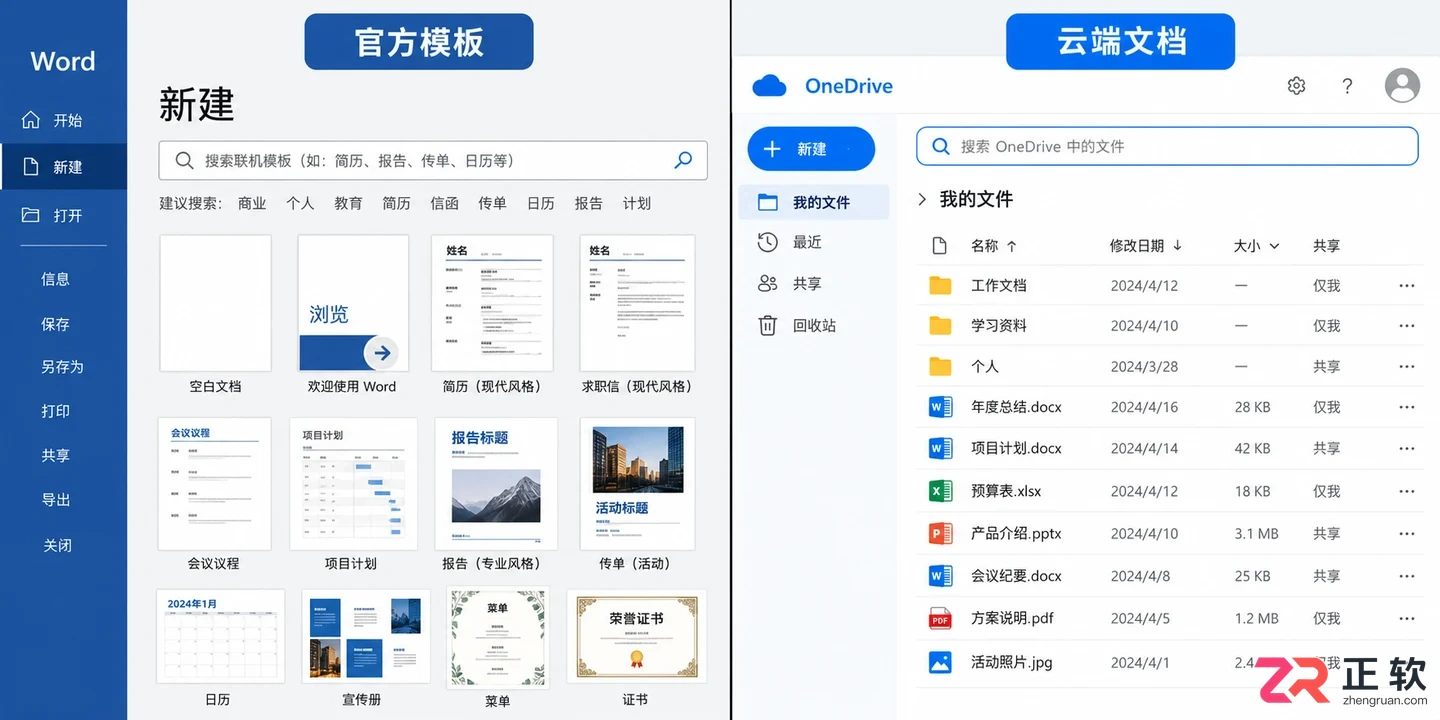Select the 证书 template thumbnail
The image size is (1440, 720).
636,636
